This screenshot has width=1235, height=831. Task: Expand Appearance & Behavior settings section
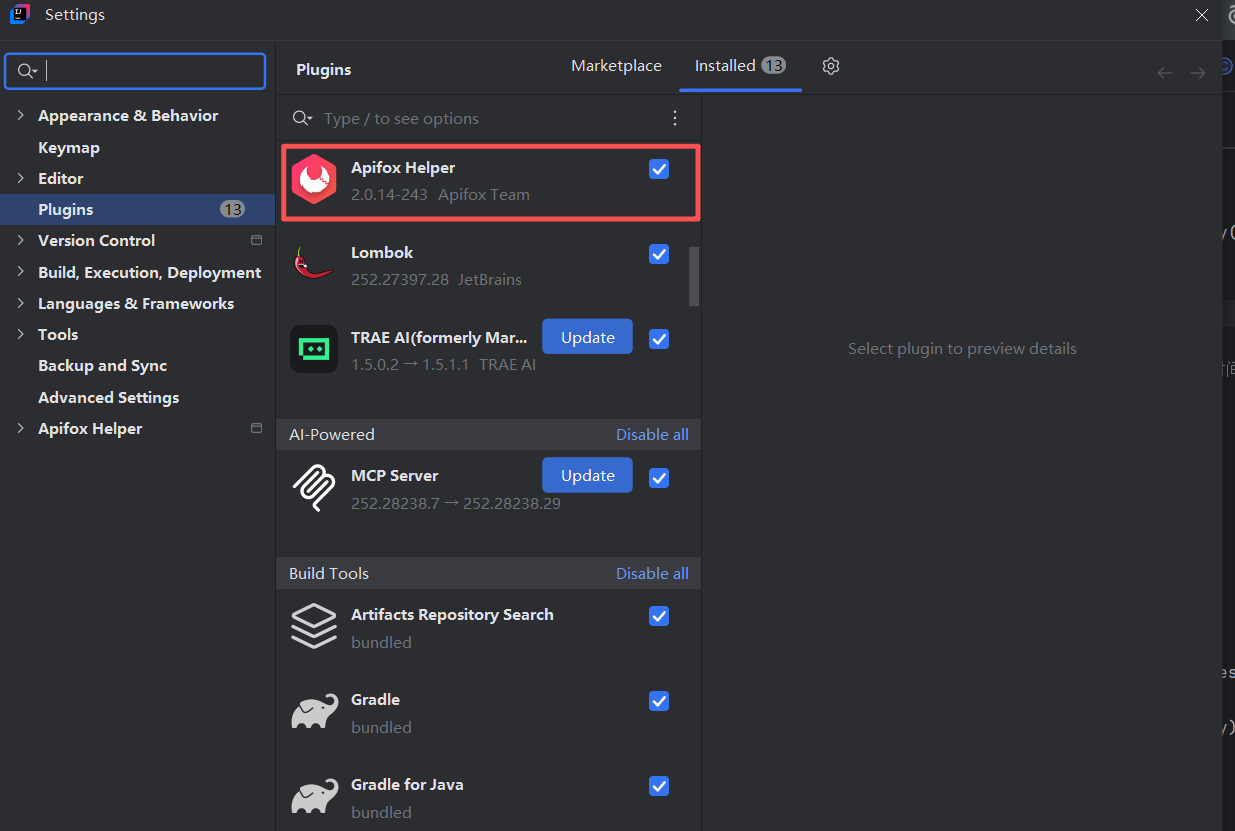click(20, 115)
